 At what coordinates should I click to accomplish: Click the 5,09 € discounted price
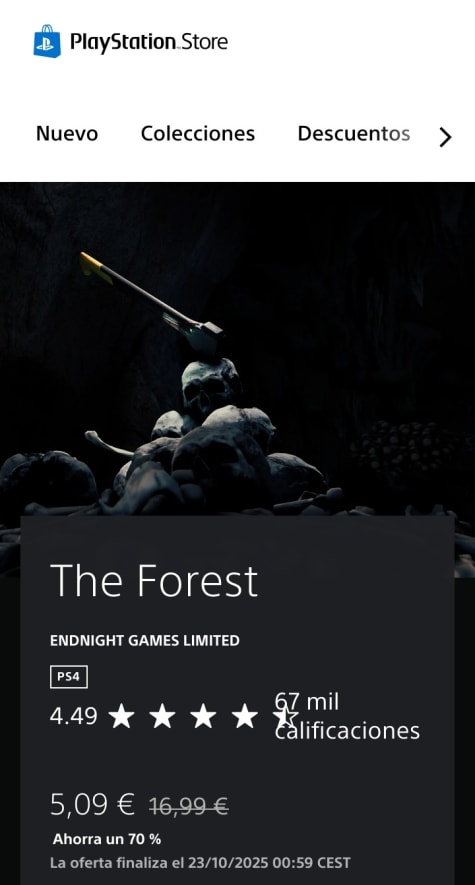click(x=93, y=804)
